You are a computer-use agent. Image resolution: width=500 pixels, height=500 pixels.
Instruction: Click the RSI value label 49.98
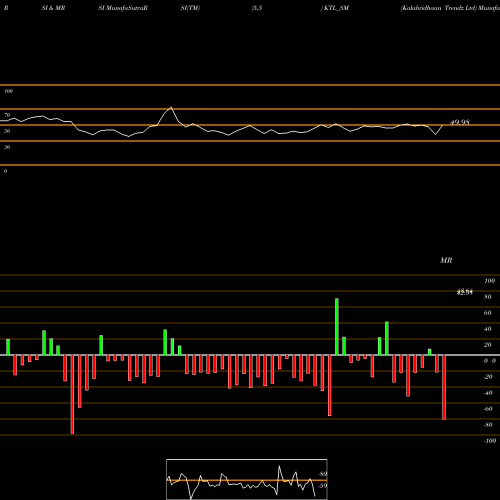[x=460, y=122]
